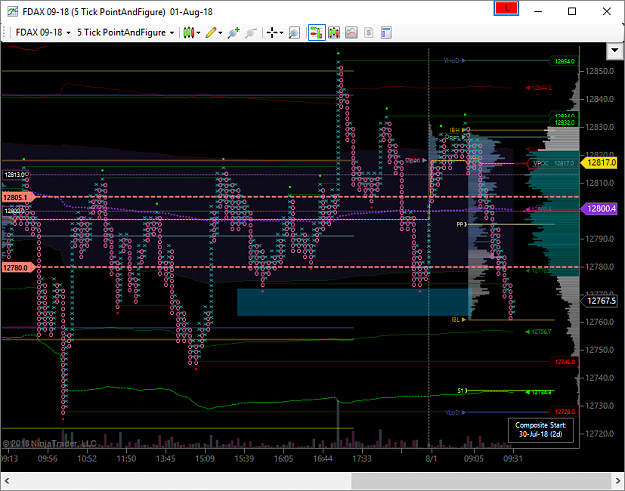Select the crosshair cursor icon
This screenshot has height=491, width=625.
272,33
